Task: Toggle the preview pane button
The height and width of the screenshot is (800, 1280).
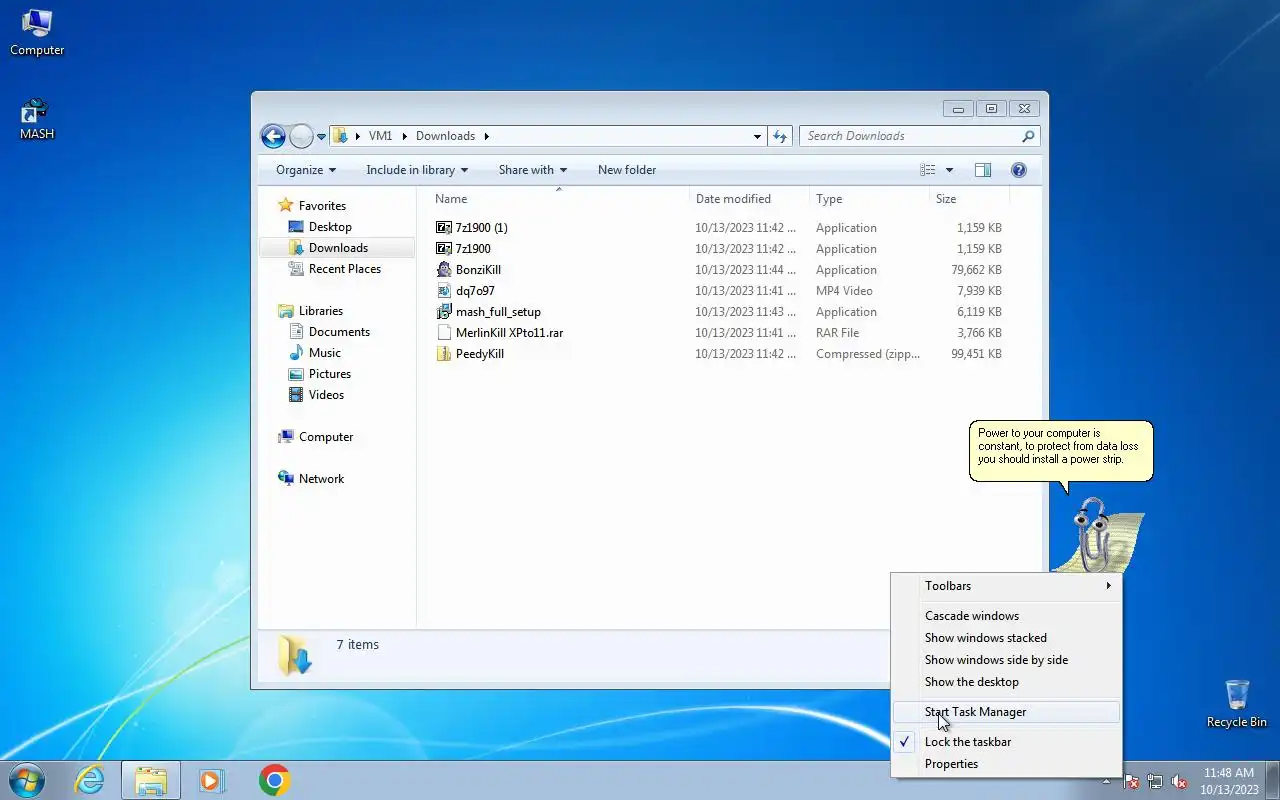Action: pyautogui.click(x=983, y=170)
